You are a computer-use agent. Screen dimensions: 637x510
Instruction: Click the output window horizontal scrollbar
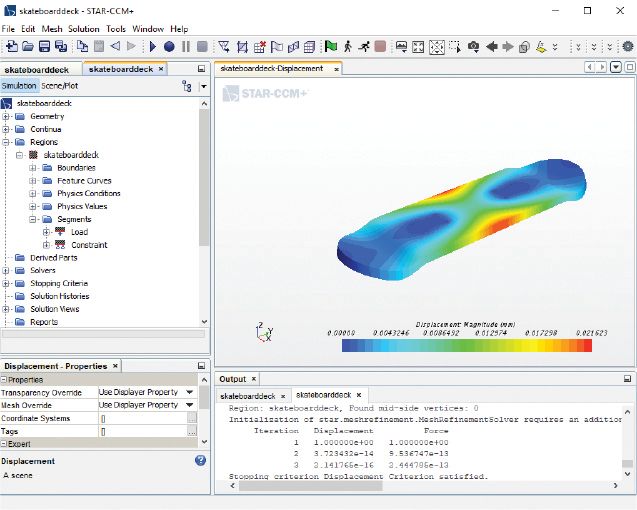(x=311, y=486)
